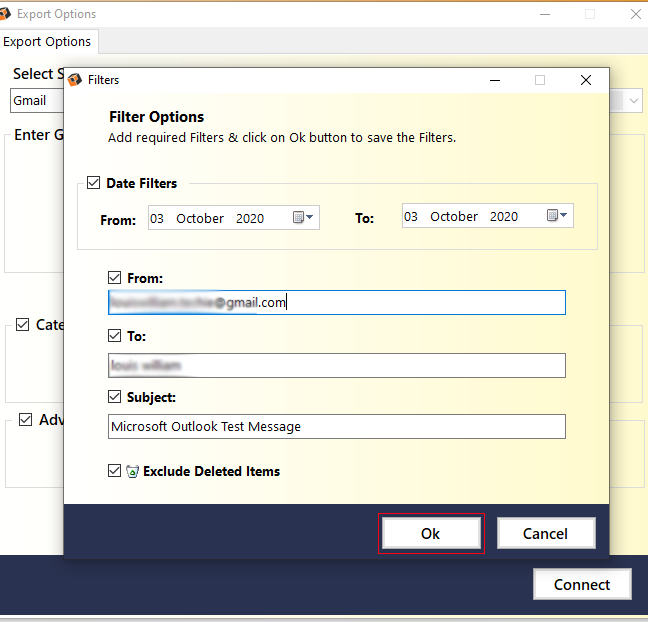Click the From email address field

[x=336, y=302]
